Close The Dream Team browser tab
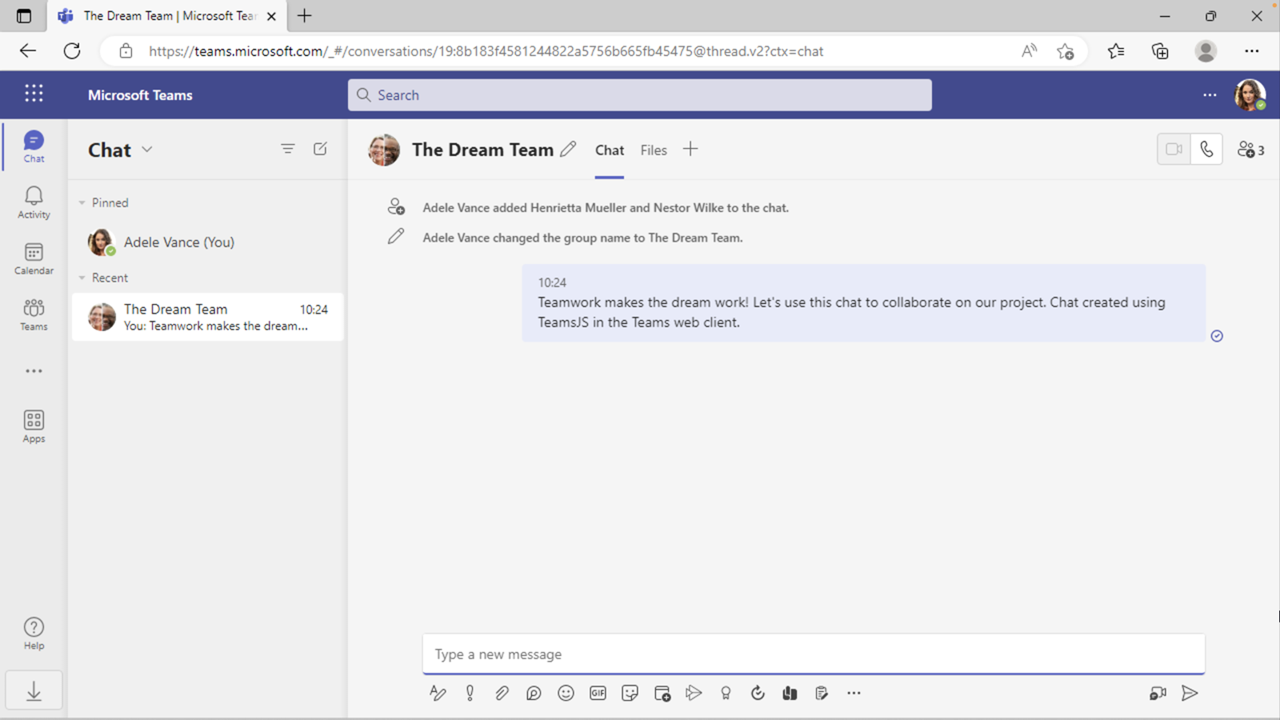This screenshot has width=1280, height=720. [271, 16]
